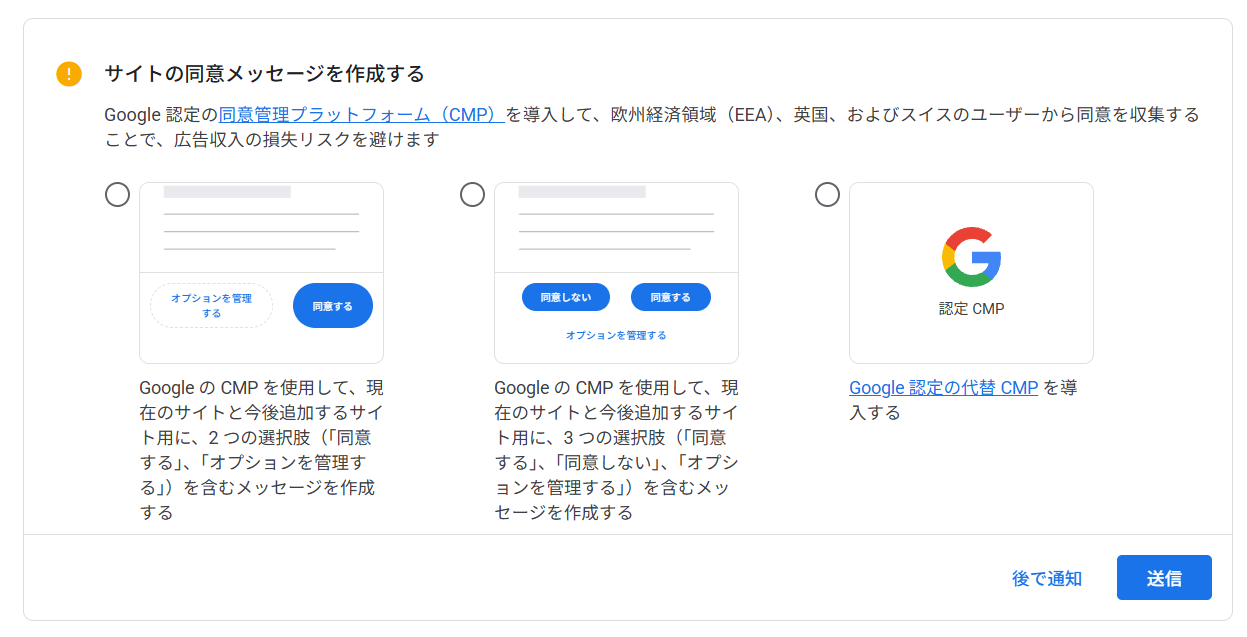Click 同意する in the second preview
Viewport: 1247px width, 637px height.
point(671,297)
